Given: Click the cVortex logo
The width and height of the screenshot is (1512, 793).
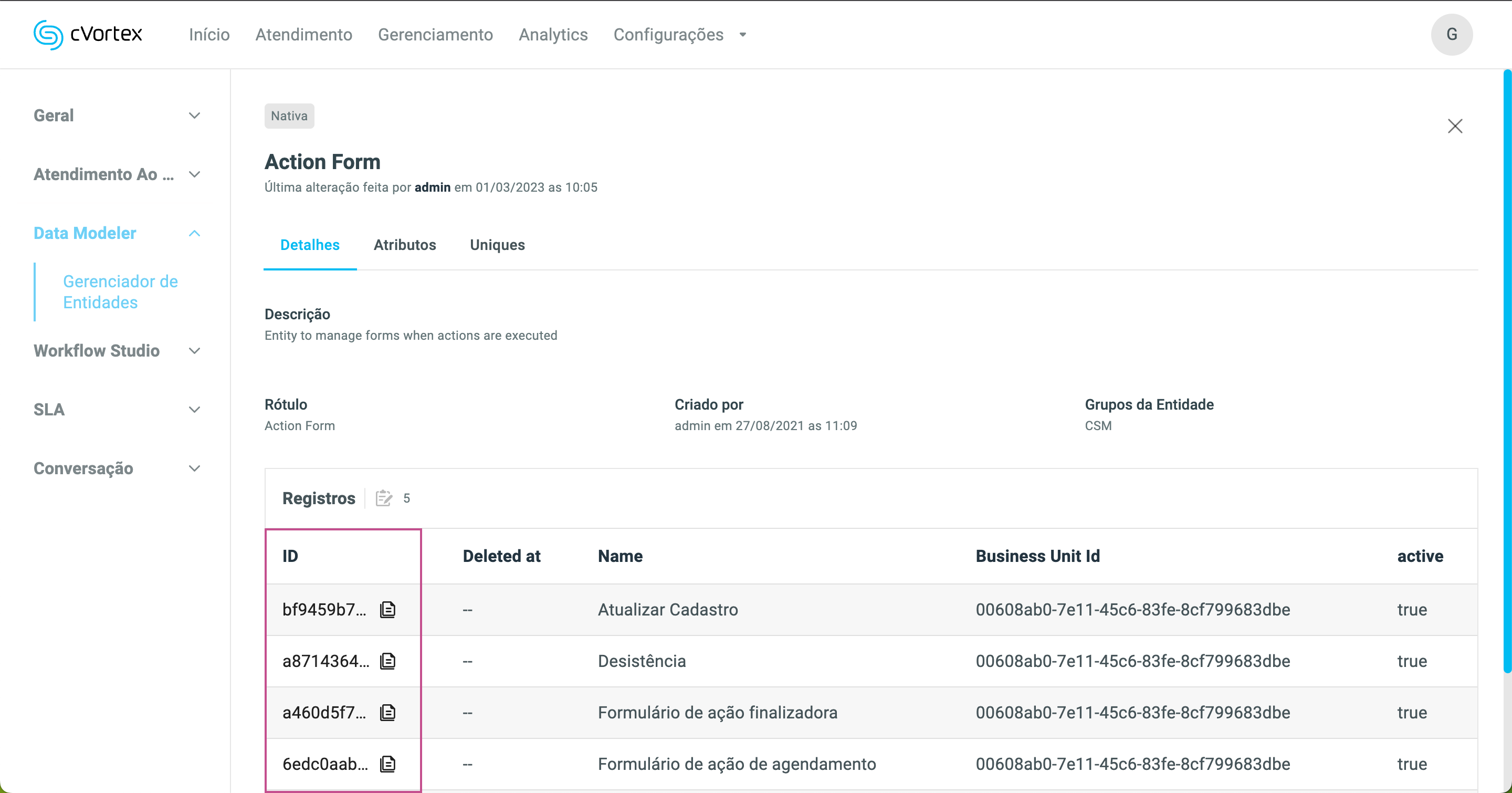Looking at the screenshot, I should click(88, 34).
